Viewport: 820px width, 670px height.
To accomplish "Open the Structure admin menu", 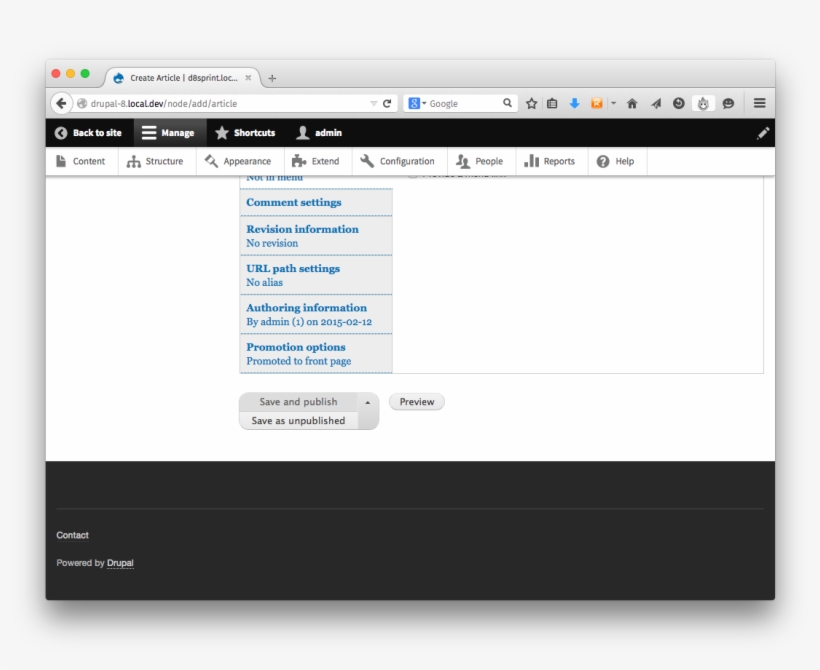I will click(156, 161).
